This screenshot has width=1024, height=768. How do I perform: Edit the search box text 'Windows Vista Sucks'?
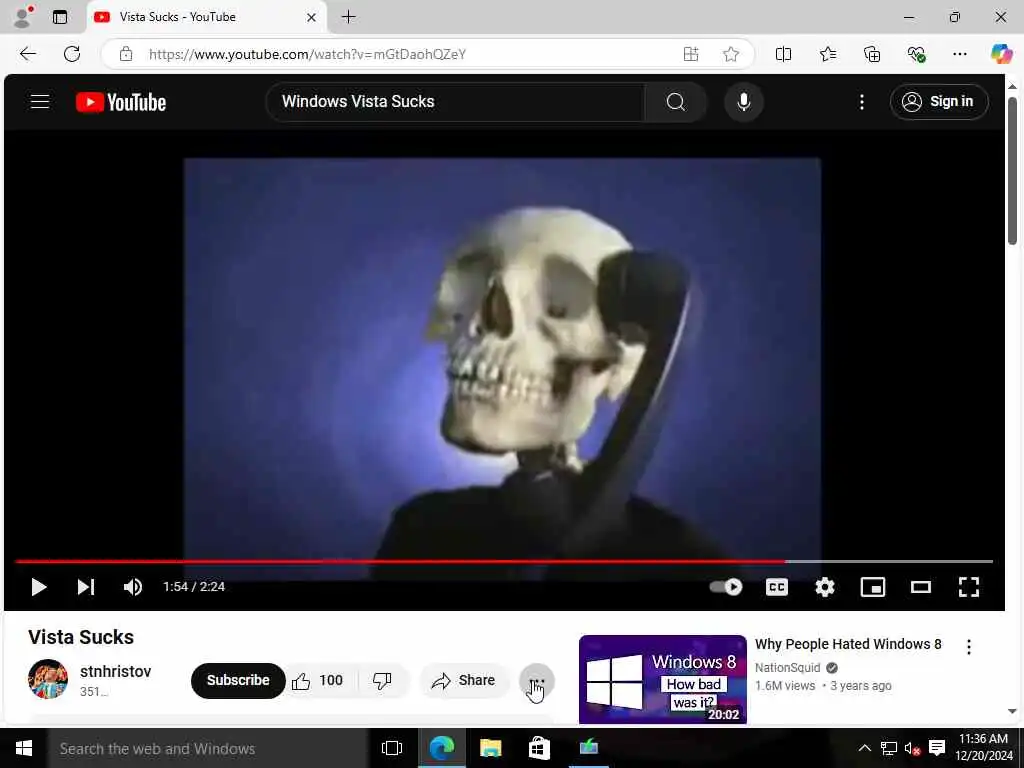pos(455,102)
